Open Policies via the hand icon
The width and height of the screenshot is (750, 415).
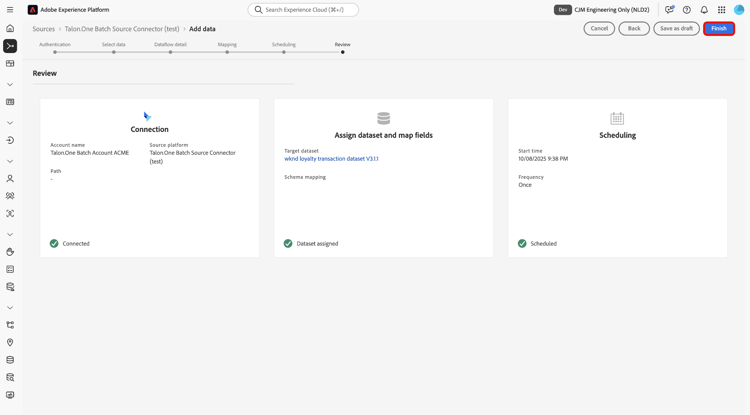(x=10, y=252)
